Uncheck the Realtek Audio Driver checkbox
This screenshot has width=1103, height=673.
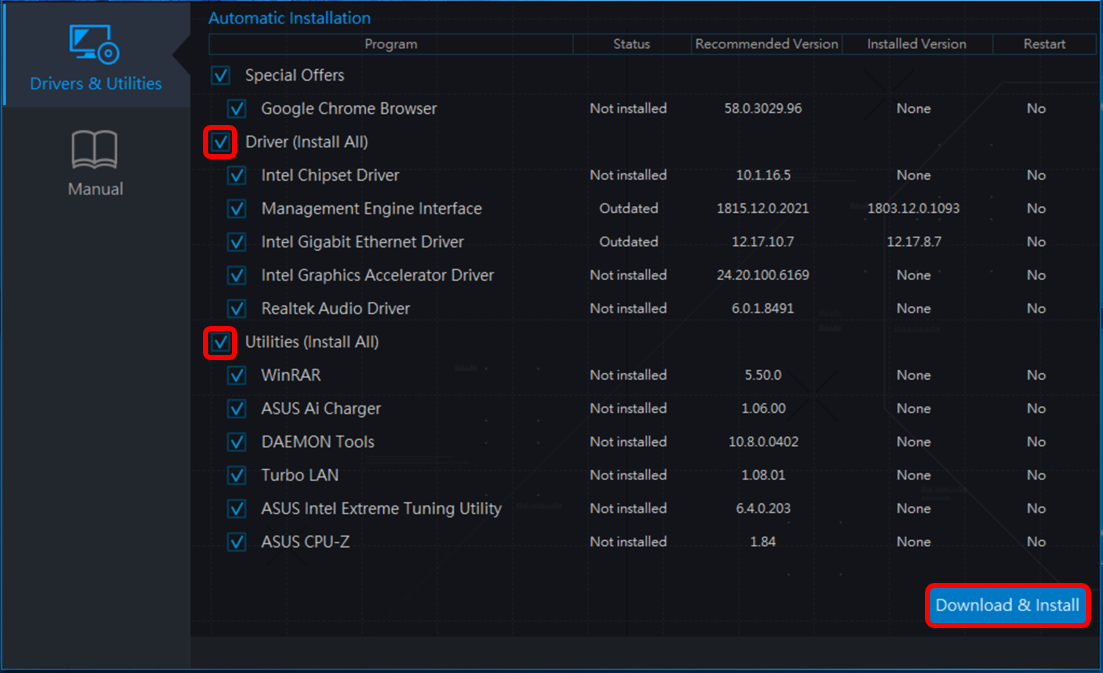click(237, 309)
